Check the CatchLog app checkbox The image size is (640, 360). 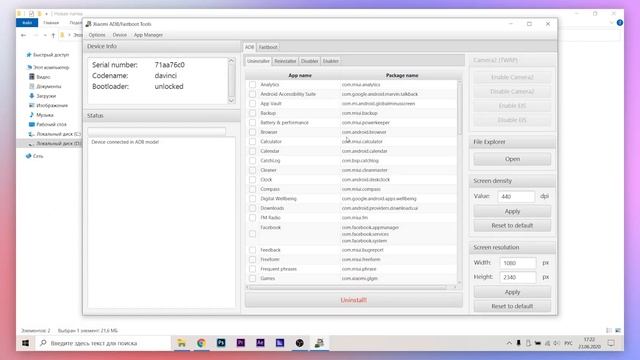[x=253, y=161]
